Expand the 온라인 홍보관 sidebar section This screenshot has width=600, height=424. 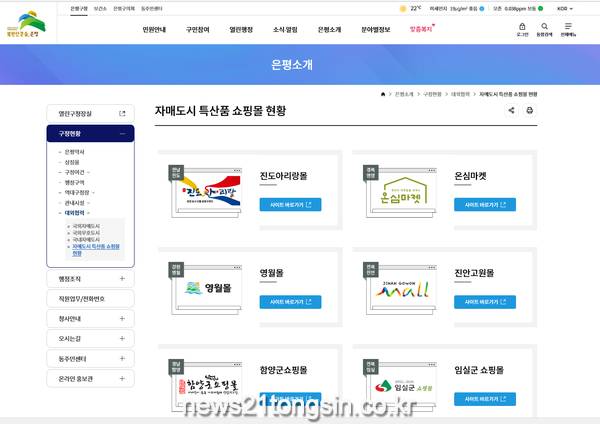pyautogui.click(x=122, y=379)
